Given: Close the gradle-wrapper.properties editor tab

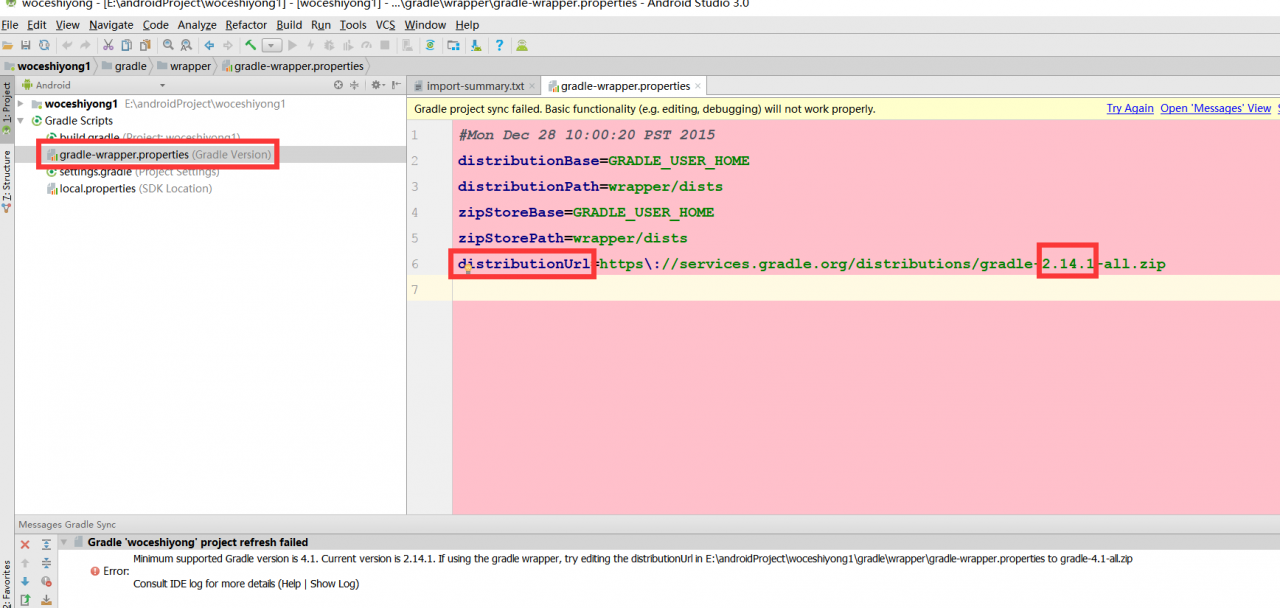Looking at the screenshot, I should [698, 86].
